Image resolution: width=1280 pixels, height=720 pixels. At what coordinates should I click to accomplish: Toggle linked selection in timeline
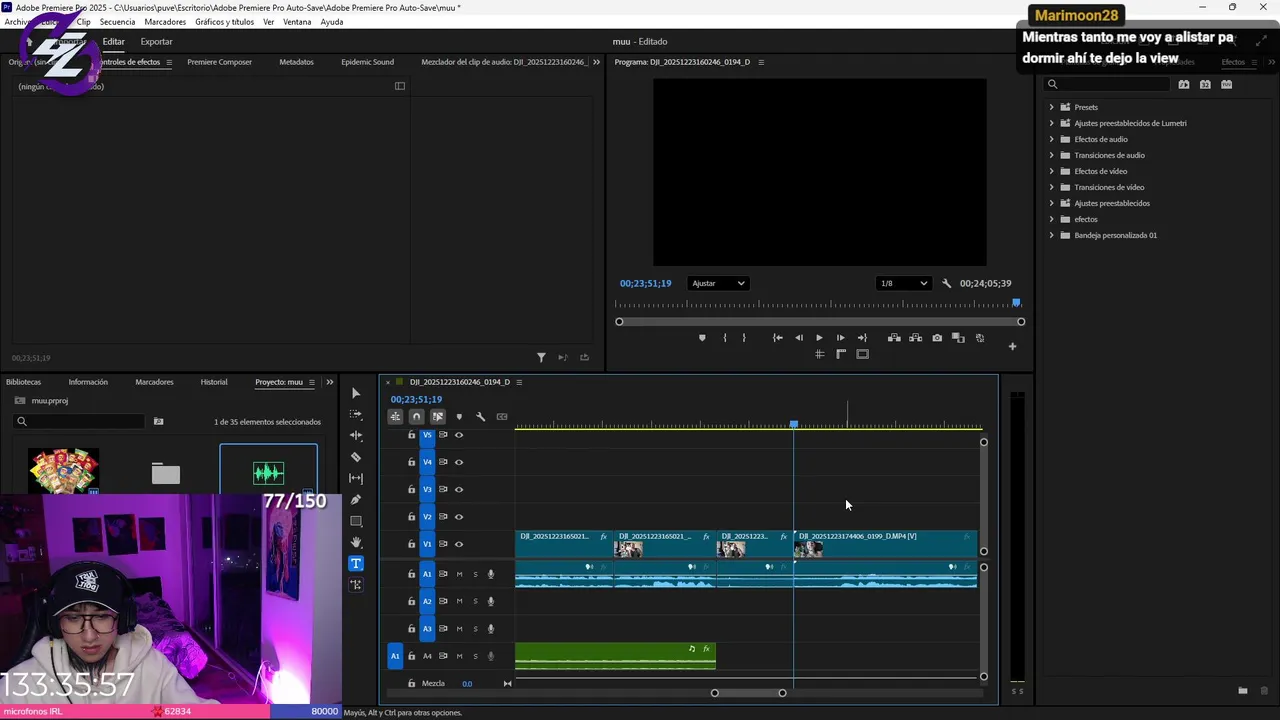click(x=438, y=417)
